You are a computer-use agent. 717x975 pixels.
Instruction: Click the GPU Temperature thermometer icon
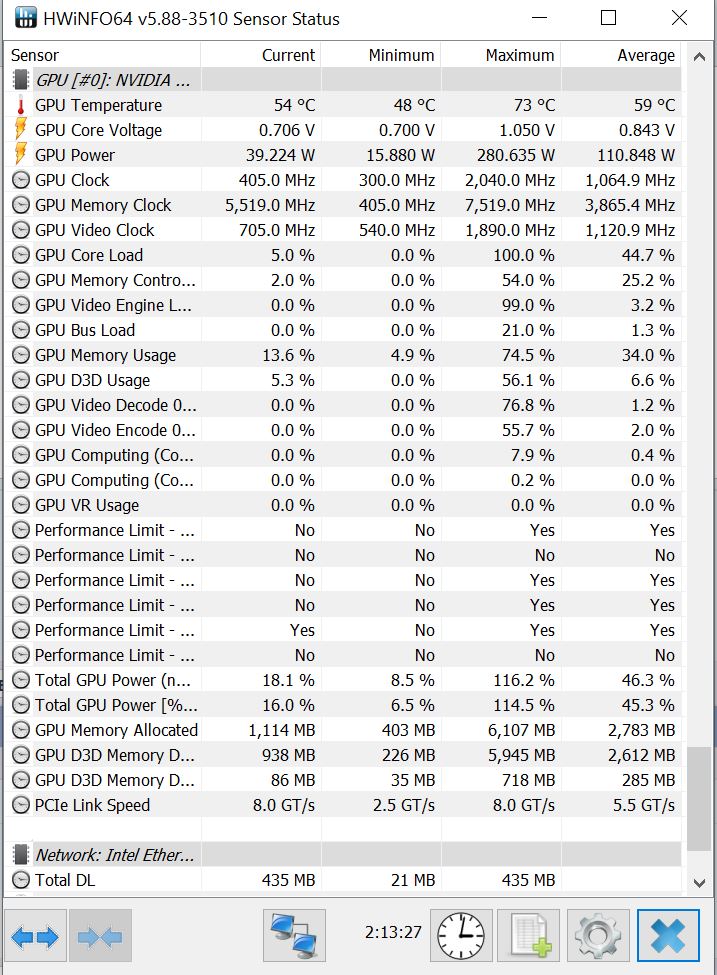pos(21,105)
